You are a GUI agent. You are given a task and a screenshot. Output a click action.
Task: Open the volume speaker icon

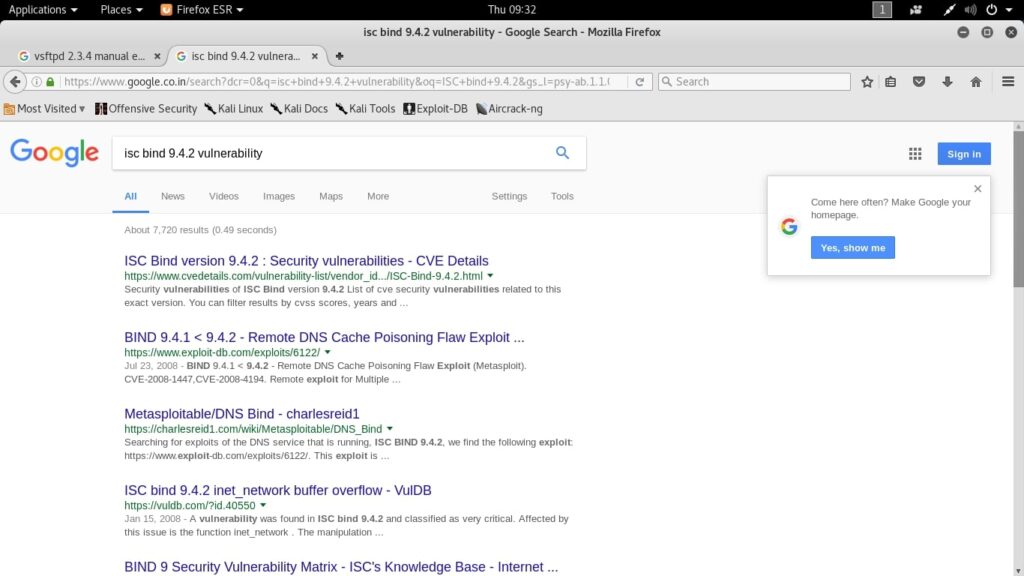coord(970,10)
